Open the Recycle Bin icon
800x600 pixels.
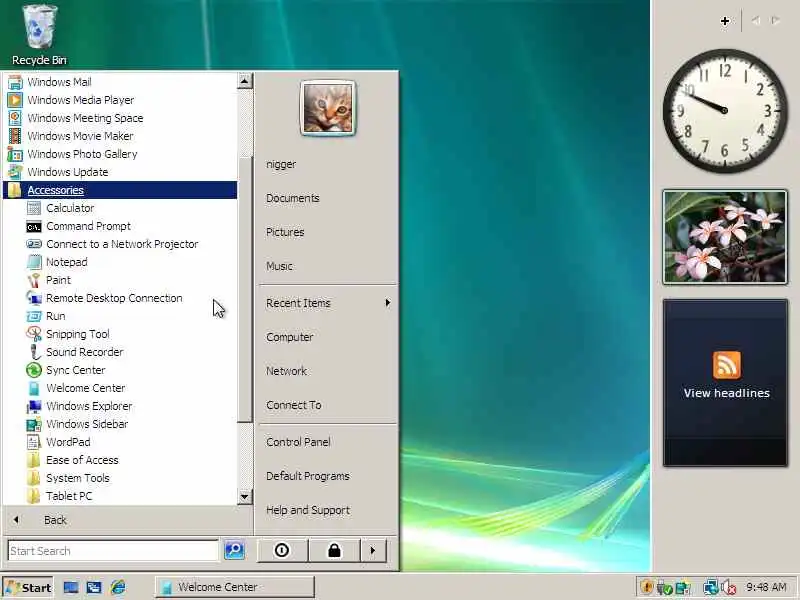coord(39,35)
